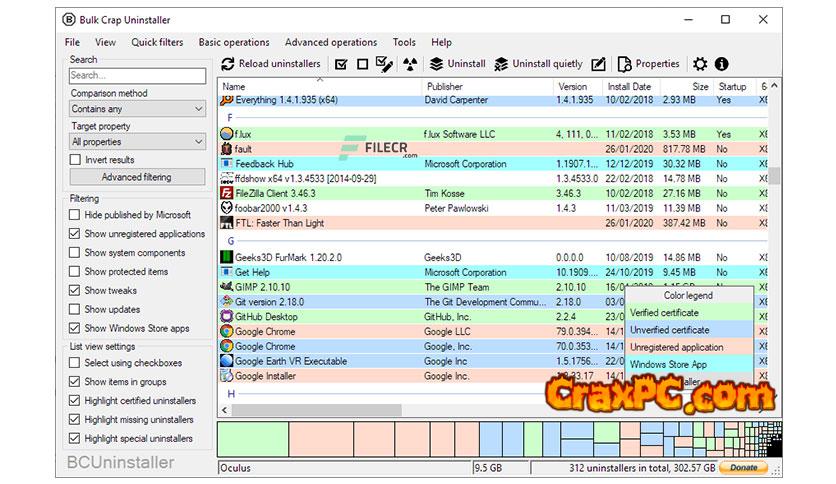Click the info circle icon in toolbar

[721, 64]
